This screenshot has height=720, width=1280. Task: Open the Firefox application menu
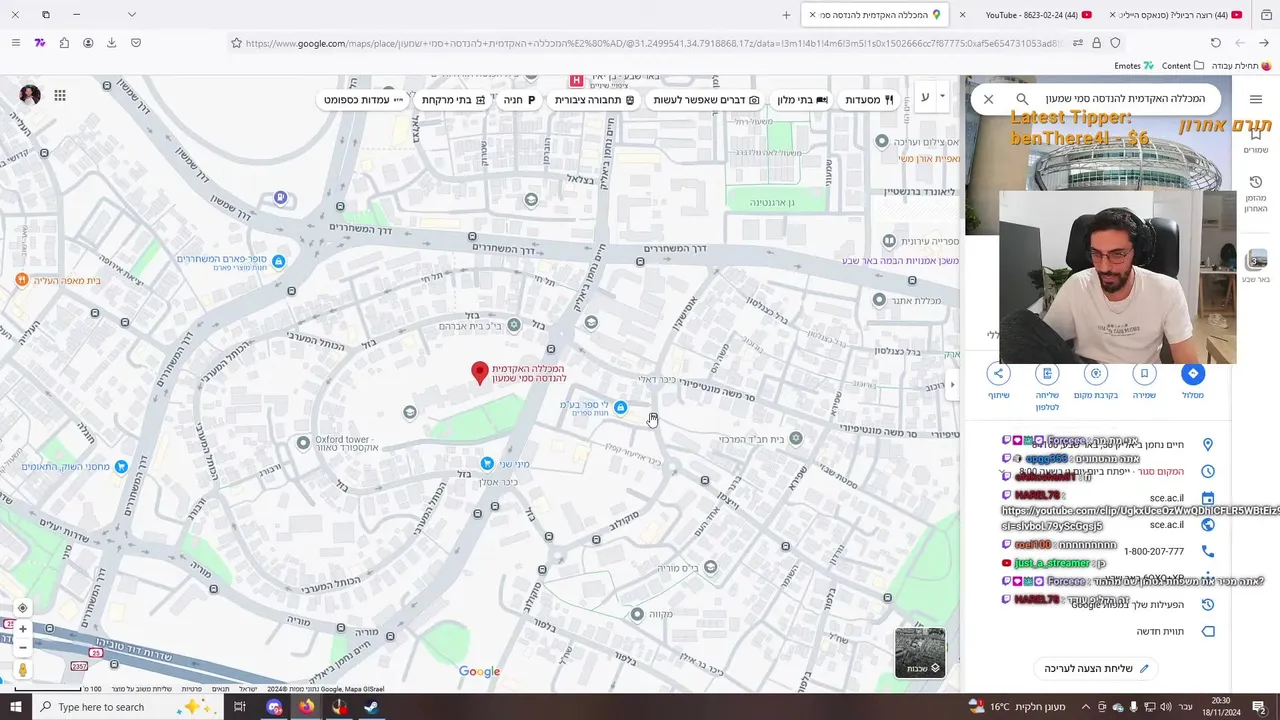[x=15, y=43]
